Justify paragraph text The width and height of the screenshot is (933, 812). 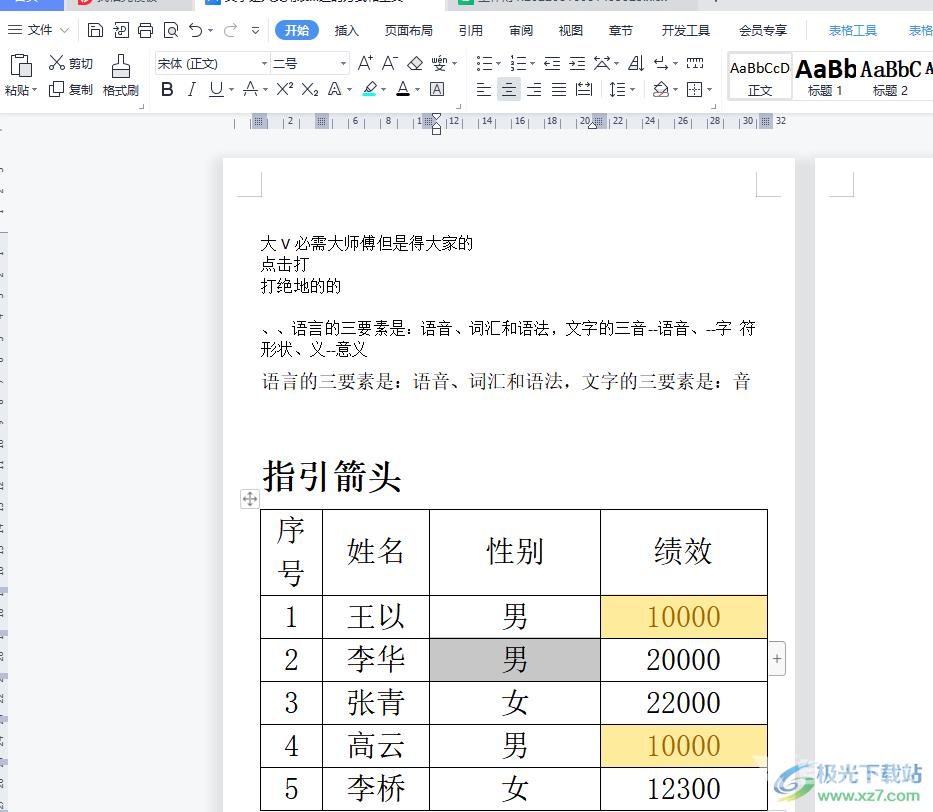click(559, 89)
